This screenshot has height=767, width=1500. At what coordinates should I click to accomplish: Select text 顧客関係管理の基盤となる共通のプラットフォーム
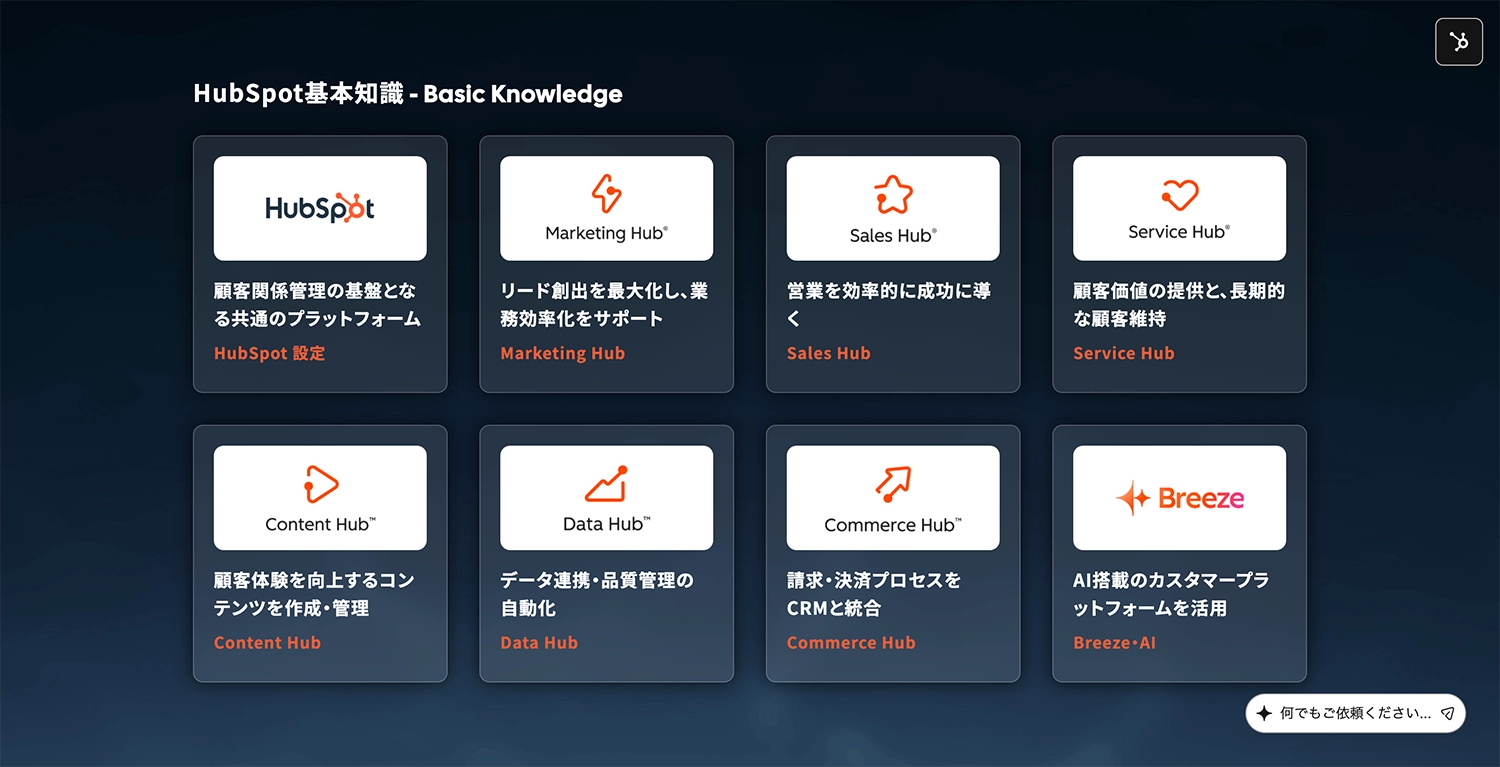click(x=317, y=305)
